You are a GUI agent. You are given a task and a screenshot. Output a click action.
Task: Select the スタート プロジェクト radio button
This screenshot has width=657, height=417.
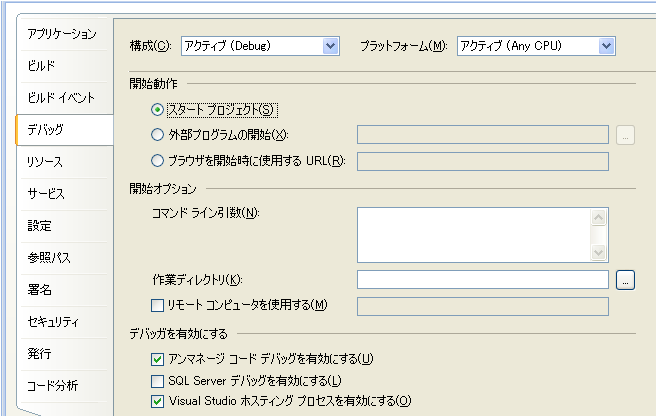coord(157,109)
